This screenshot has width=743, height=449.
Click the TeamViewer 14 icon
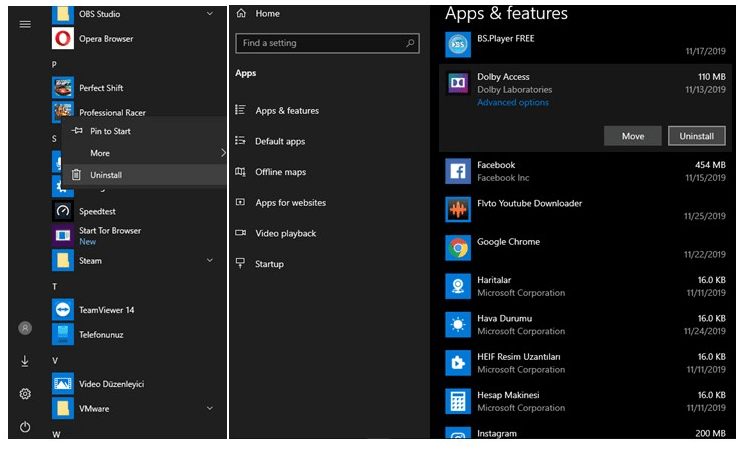coord(63,310)
